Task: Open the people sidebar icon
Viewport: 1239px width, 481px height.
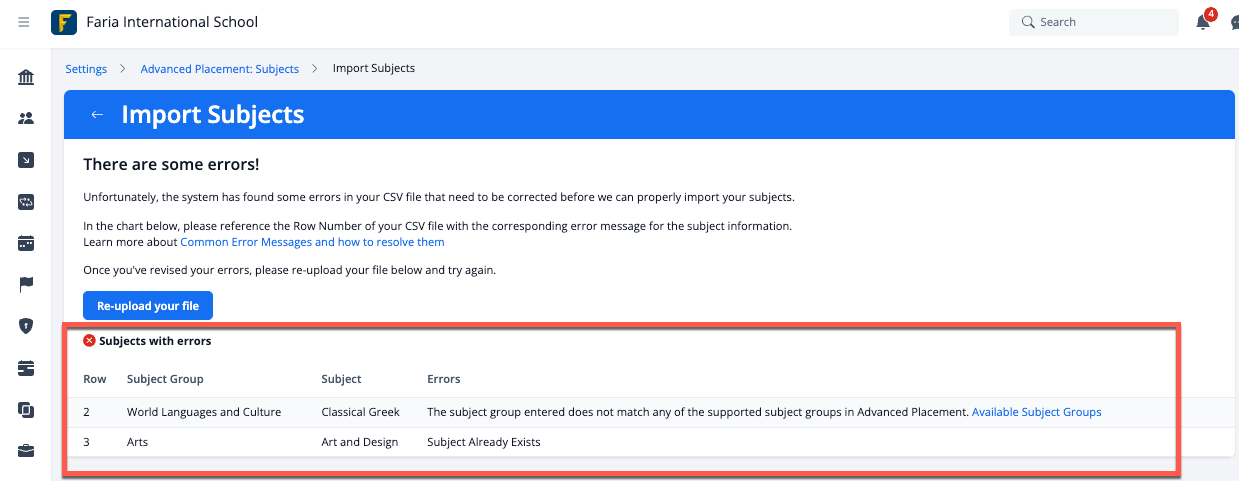Action: coord(26,118)
